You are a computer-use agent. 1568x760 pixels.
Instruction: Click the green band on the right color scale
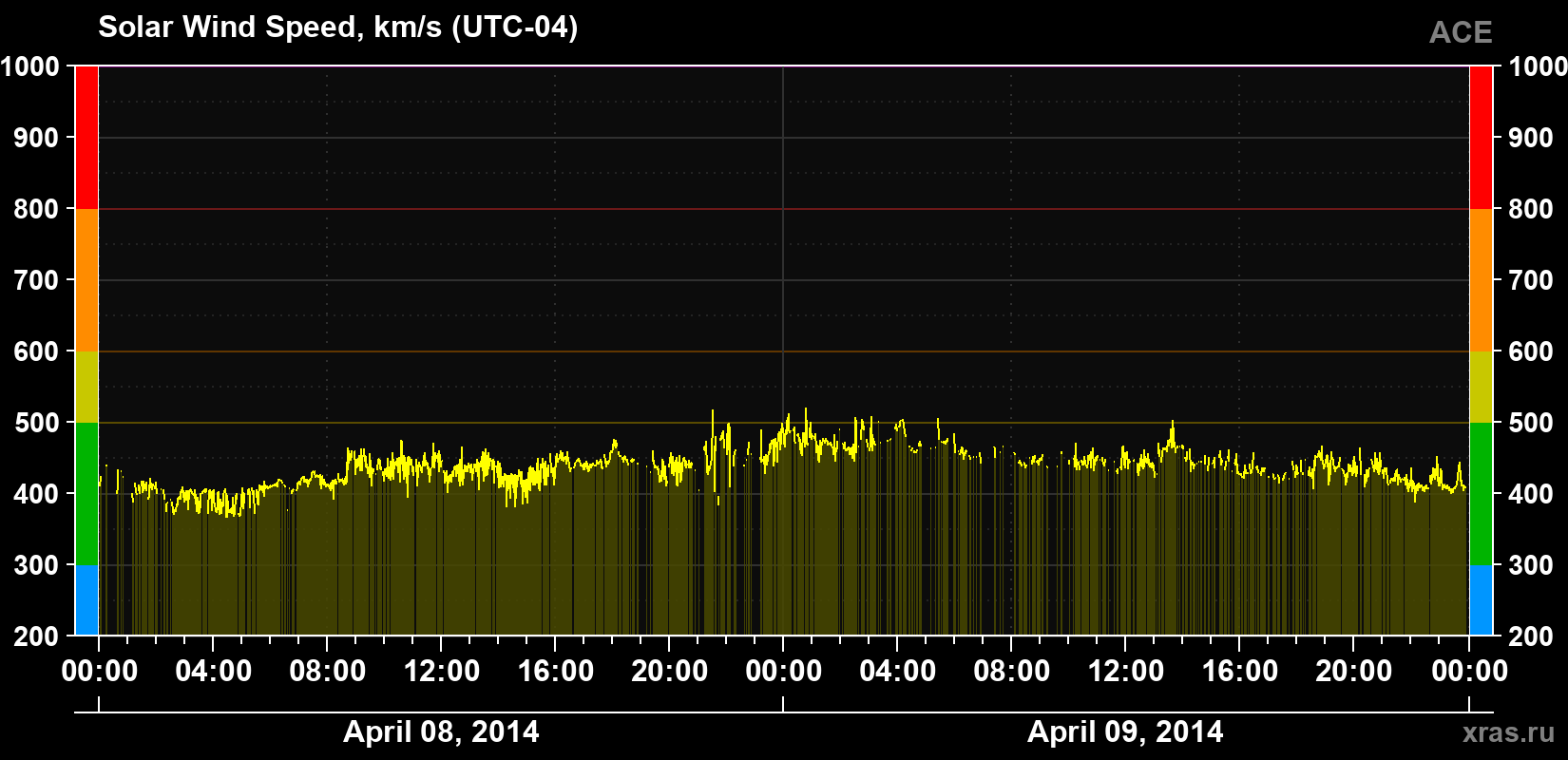[x=1481, y=494]
